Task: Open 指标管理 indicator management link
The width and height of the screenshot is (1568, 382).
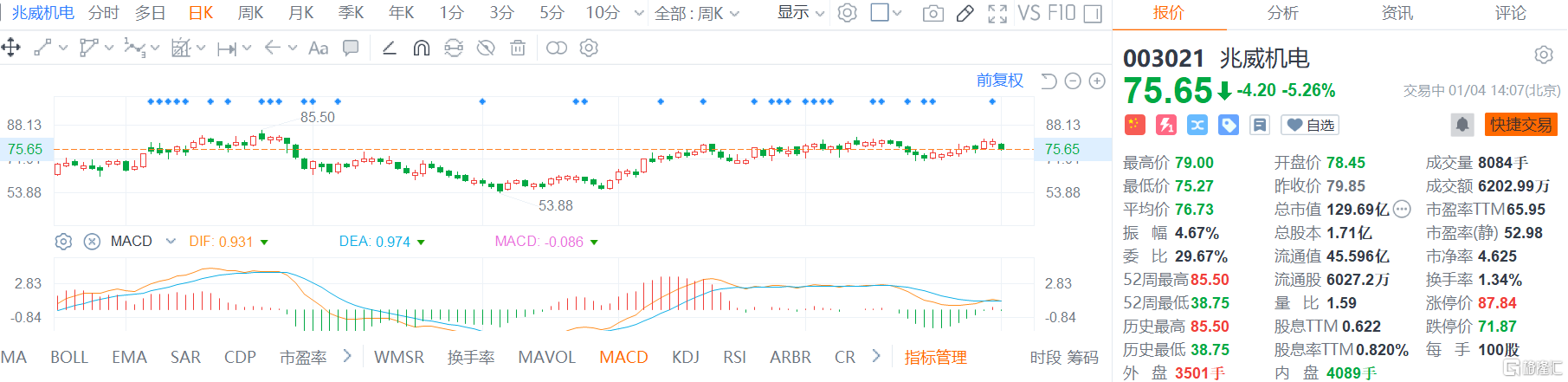Action: tap(935, 357)
